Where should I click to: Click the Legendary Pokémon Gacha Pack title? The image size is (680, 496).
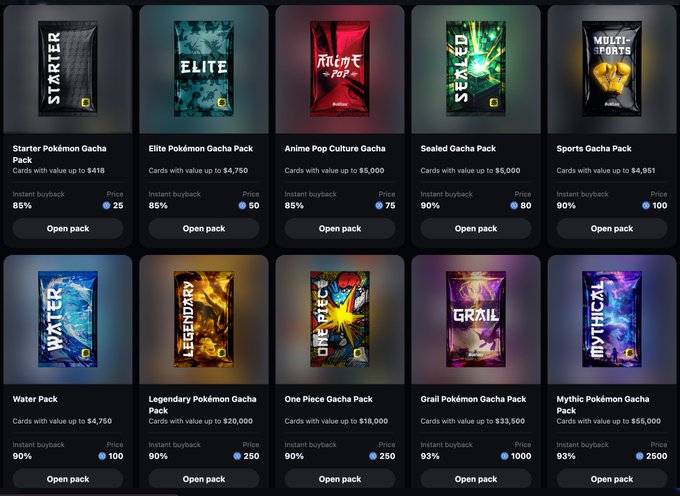point(203,405)
